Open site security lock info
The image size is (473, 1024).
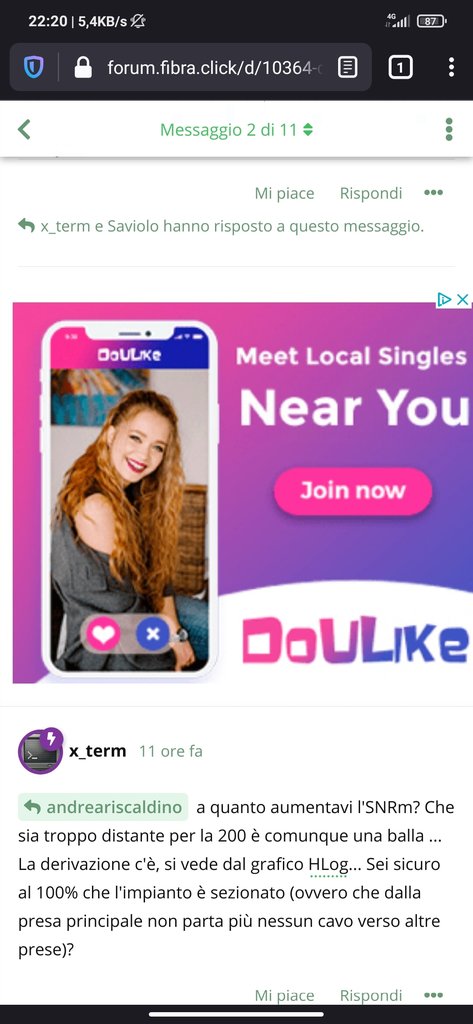pyautogui.click(x=83, y=67)
